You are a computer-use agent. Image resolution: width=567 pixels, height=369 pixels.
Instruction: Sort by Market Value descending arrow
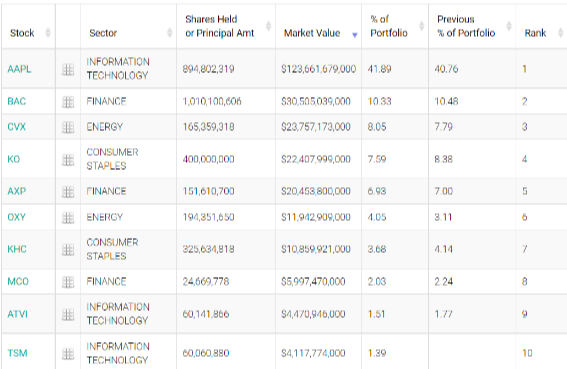coord(355,35)
